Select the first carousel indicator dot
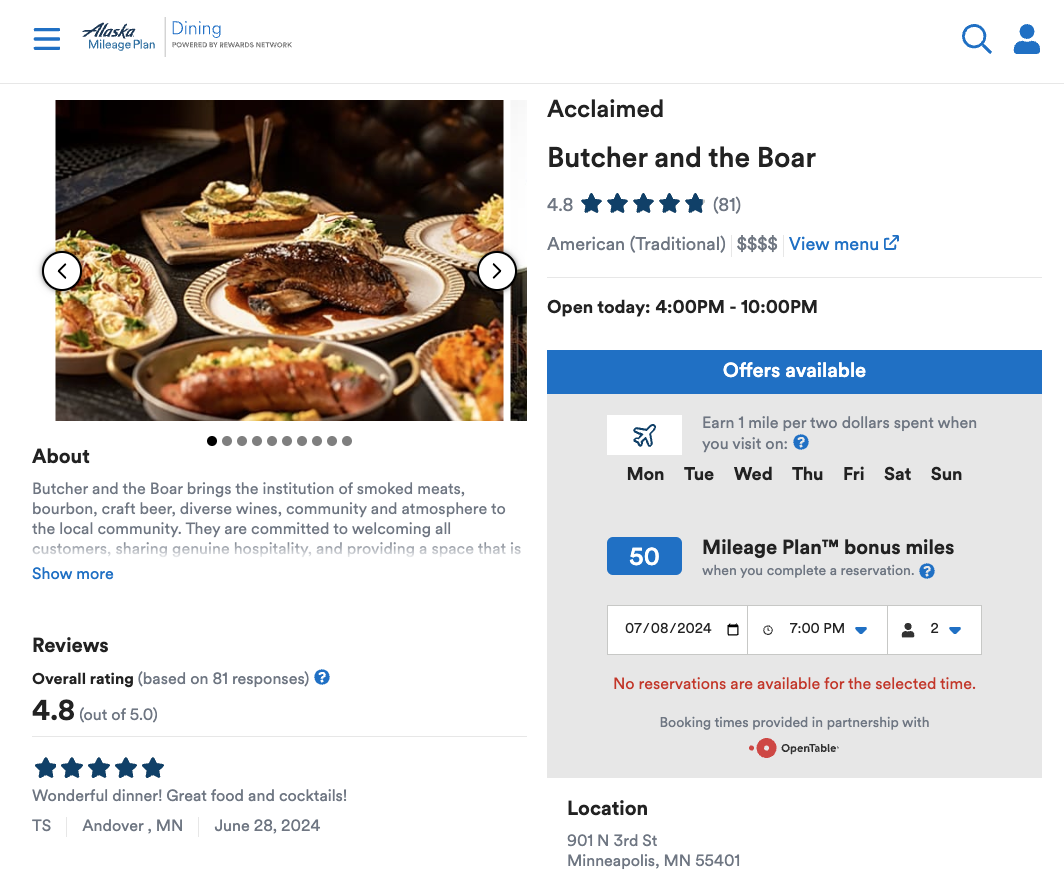 (x=211, y=440)
